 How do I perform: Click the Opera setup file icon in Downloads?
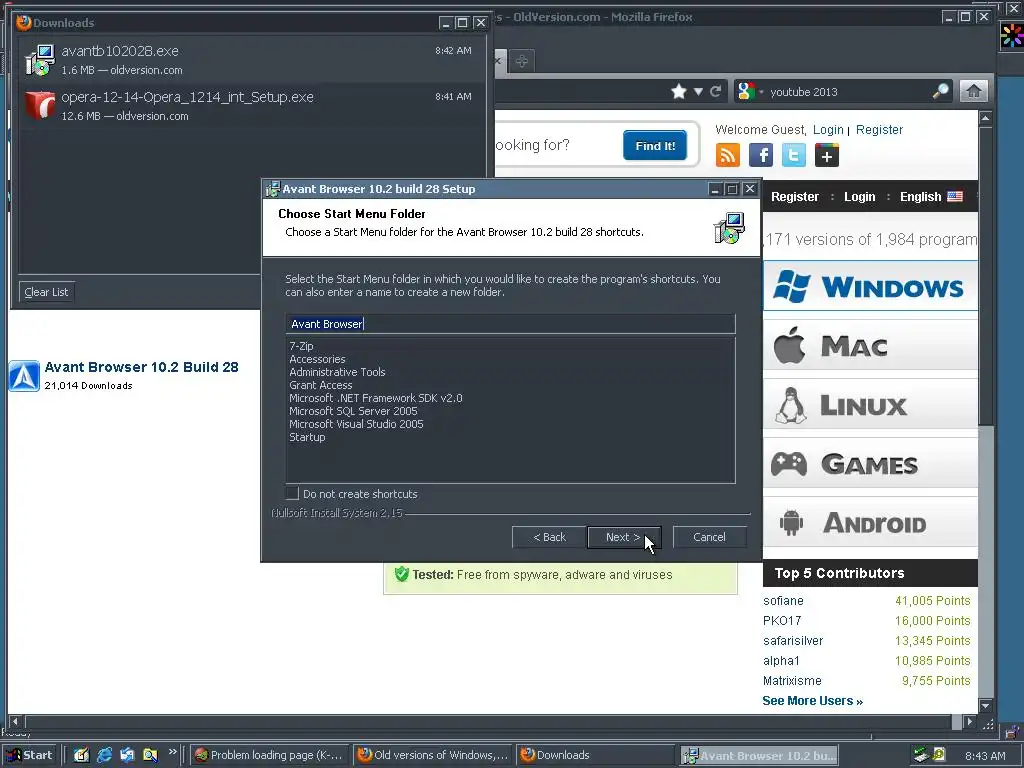(x=40, y=105)
